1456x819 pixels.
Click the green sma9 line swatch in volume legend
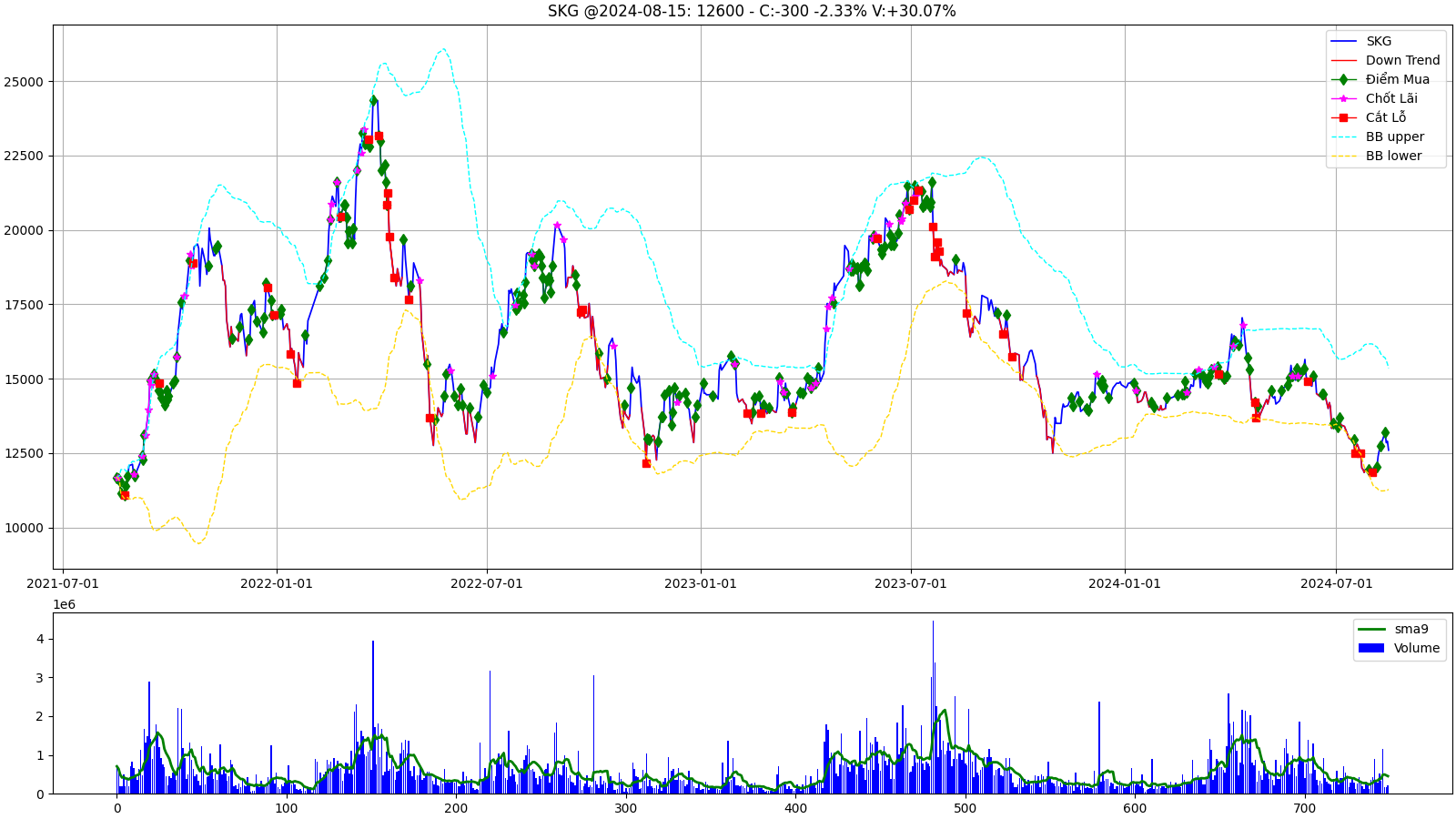[1371, 629]
